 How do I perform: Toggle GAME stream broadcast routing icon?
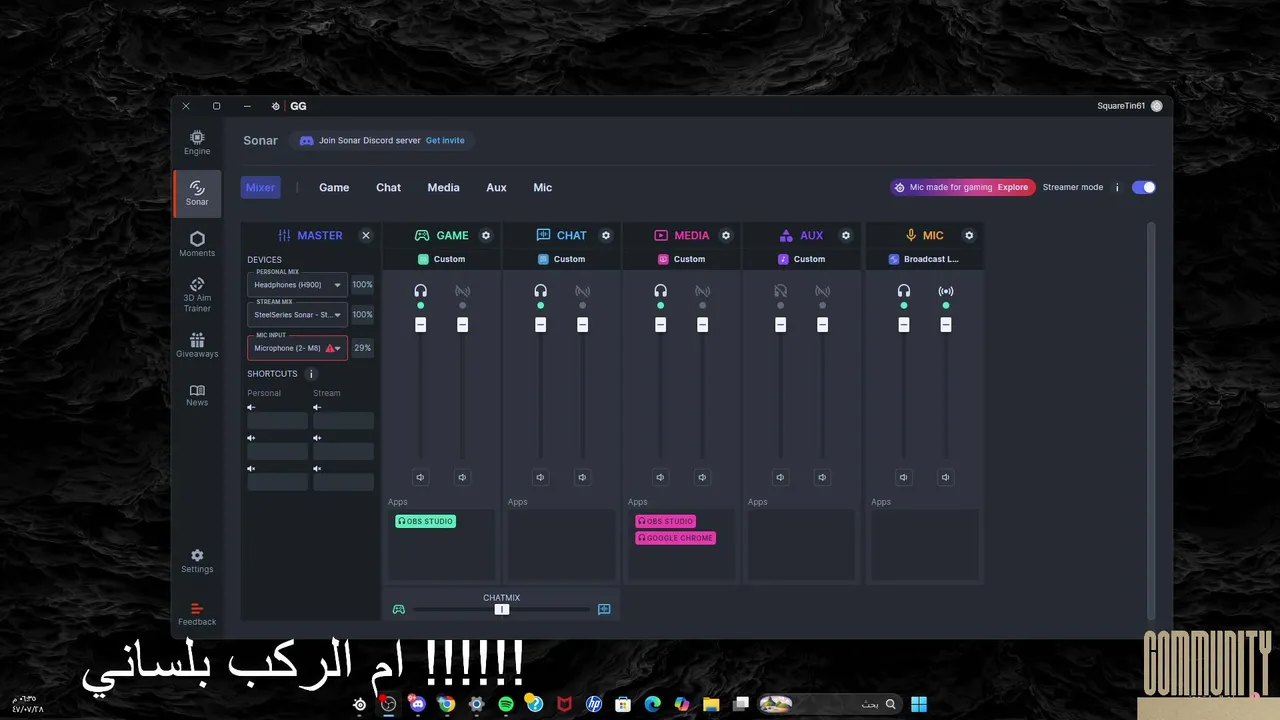(x=462, y=291)
